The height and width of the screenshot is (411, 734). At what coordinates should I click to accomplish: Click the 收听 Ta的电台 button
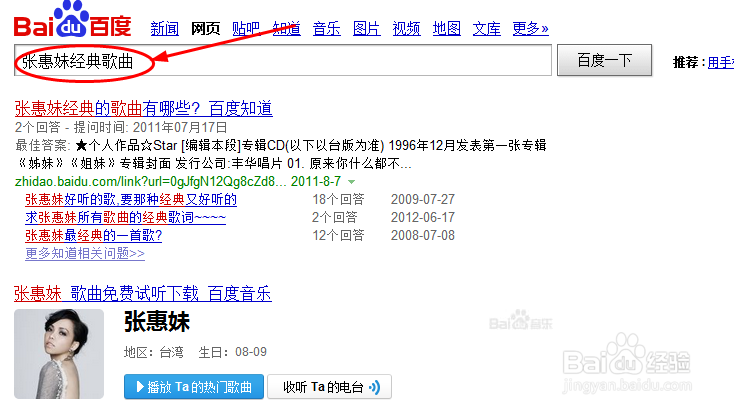(x=329, y=387)
